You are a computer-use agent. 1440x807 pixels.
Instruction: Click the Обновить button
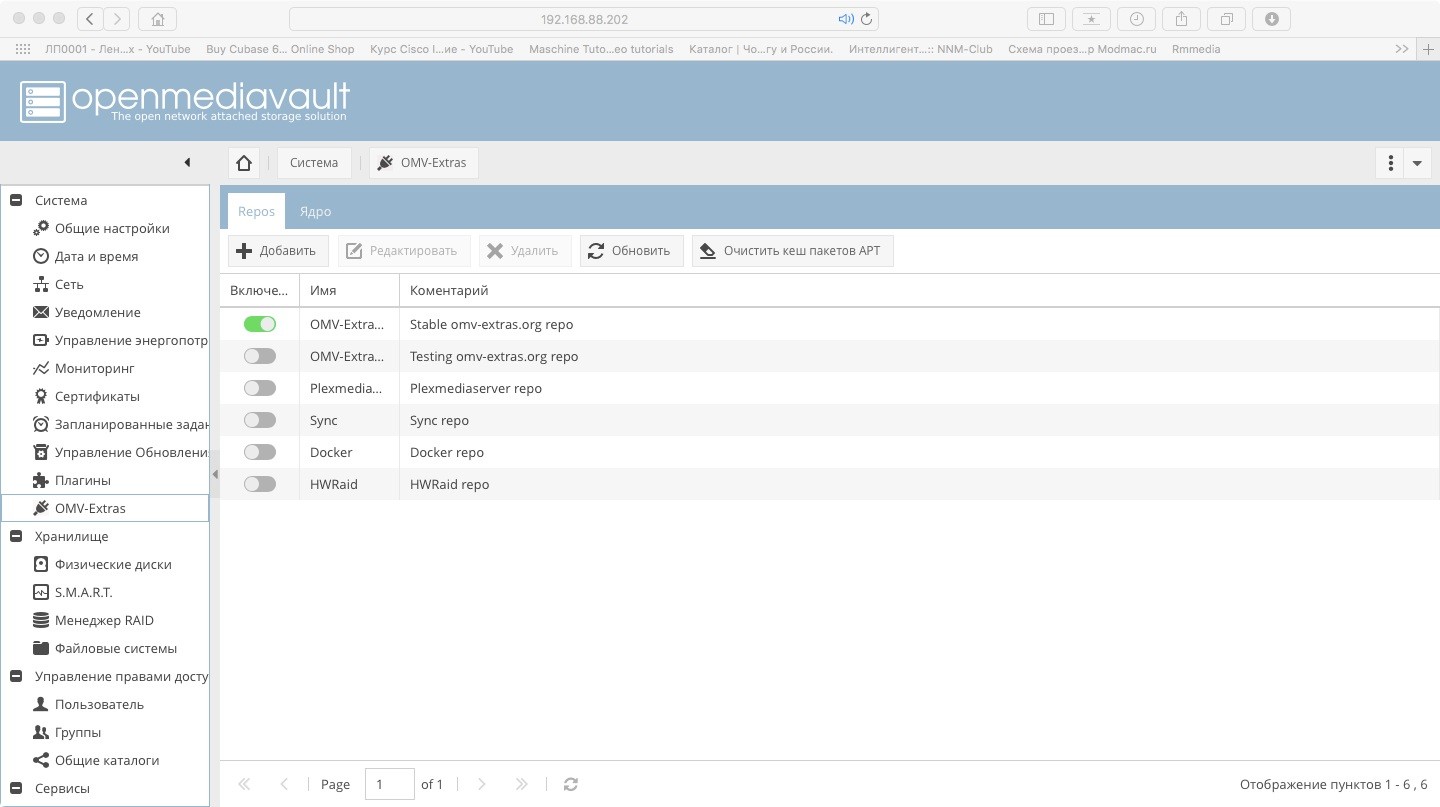pyautogui.click(x=631, y=251)
